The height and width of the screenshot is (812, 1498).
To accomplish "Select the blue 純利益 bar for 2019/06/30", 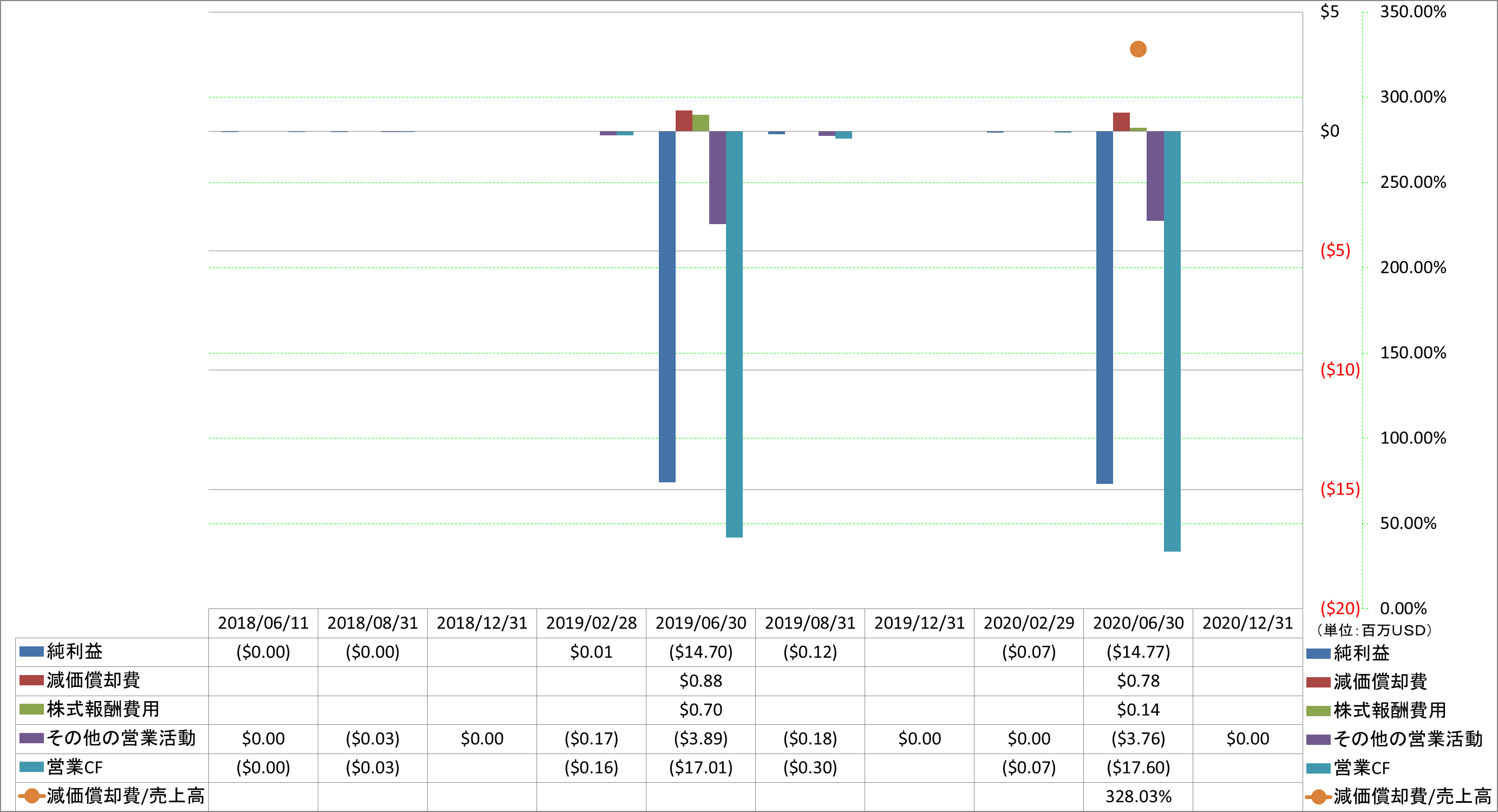I will pyautogui.click(x=667, y=306).
